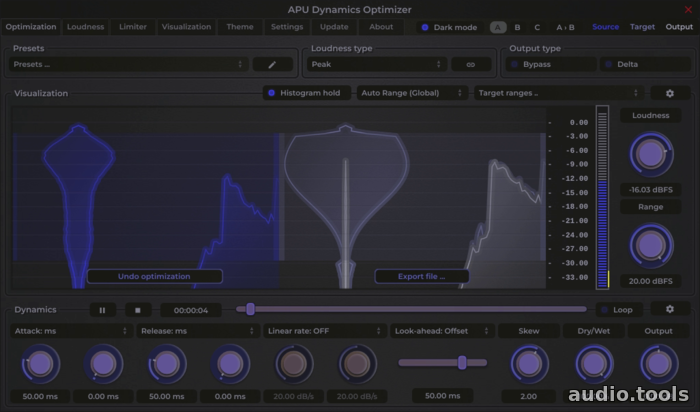Toggle Loop playback
The height and width of the screenshot is (412, 700).
618,310
